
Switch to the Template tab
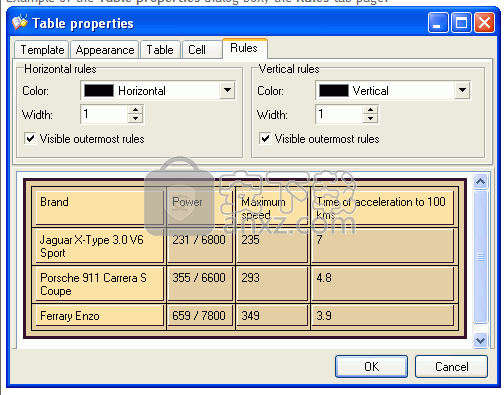pyautogui.click(x=42, y=50)
